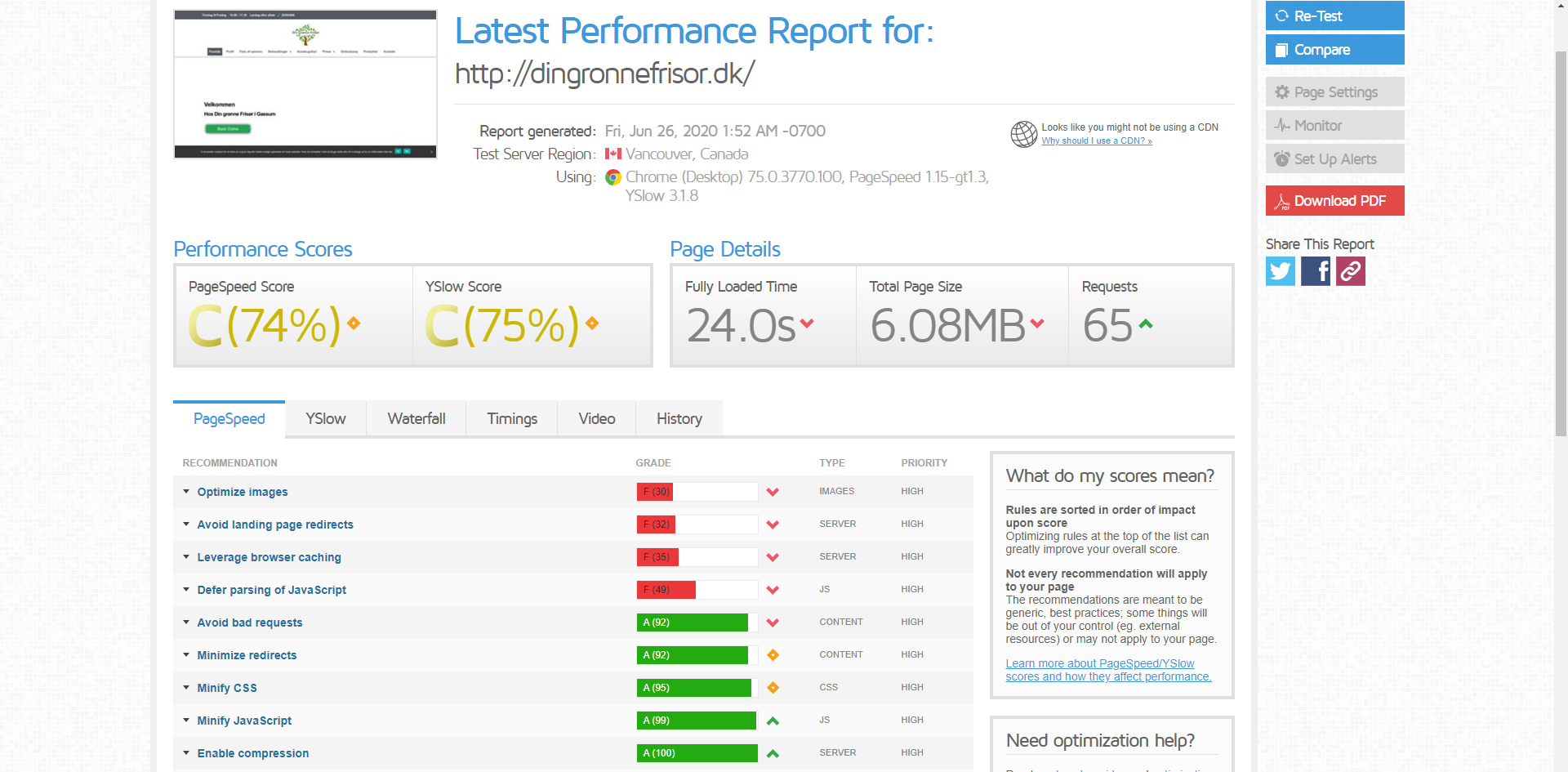Expand the Minify CSS recommendation row

tap(226, 688)
